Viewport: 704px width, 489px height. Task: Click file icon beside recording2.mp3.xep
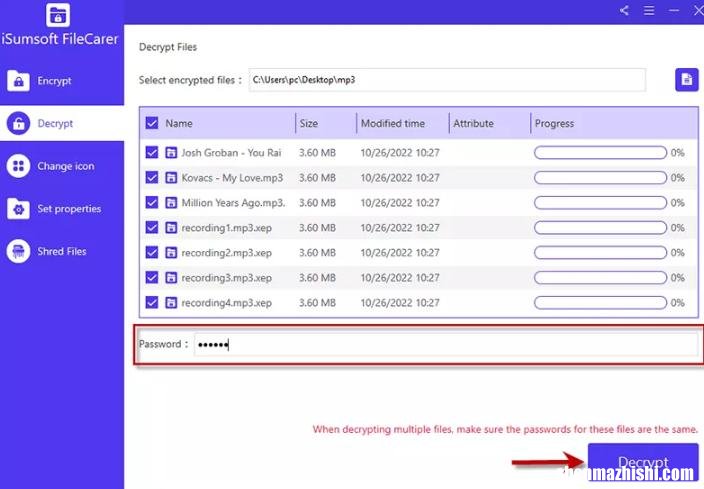(x=171, y=253)
